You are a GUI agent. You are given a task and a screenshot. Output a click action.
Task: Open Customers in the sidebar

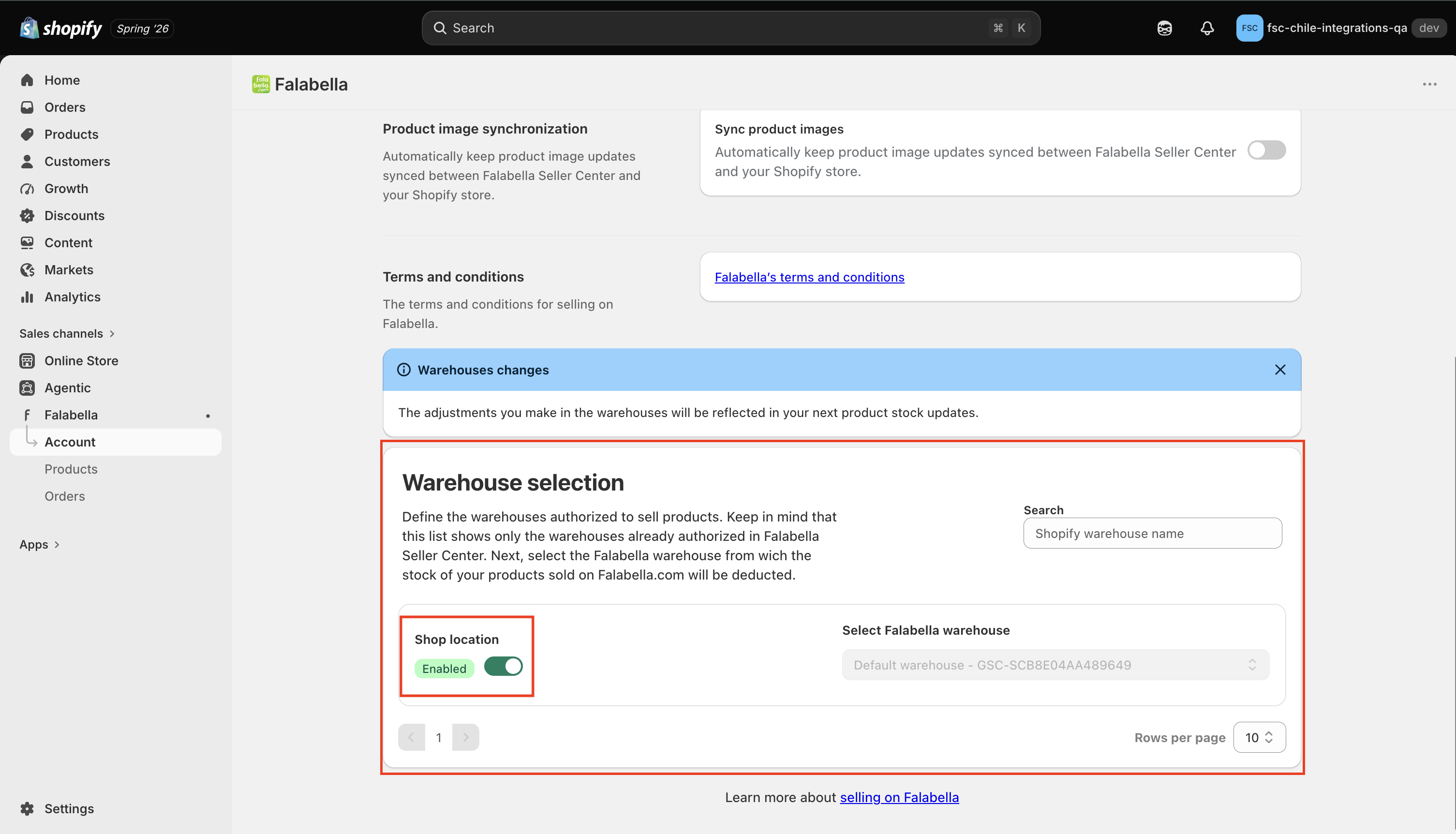77,162
